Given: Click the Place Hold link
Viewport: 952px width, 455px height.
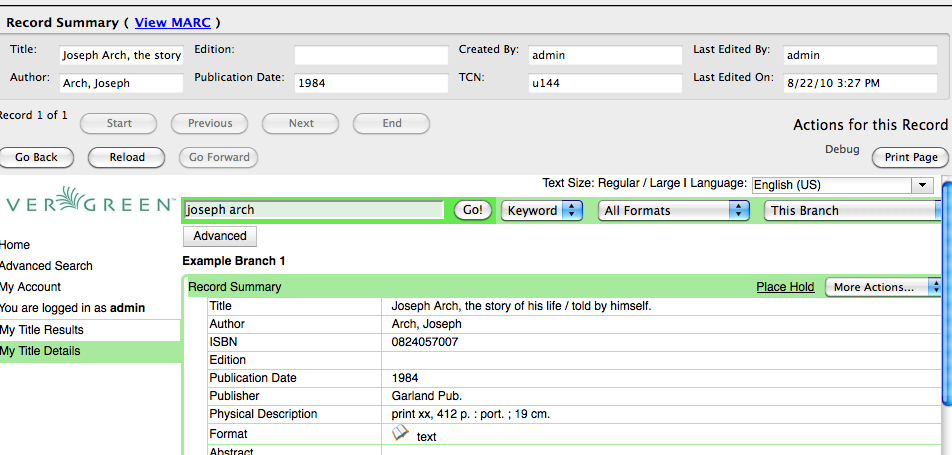Looking at the screenshot, I should 785,287.
